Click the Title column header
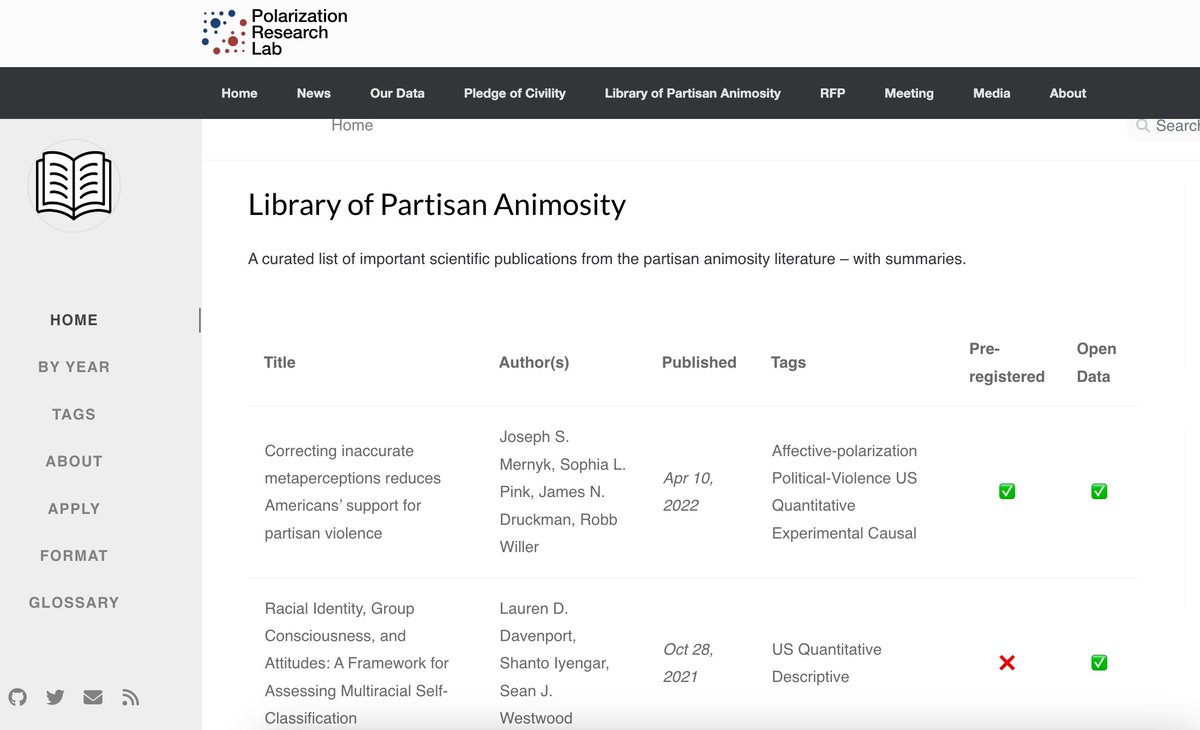 point(279,362)
